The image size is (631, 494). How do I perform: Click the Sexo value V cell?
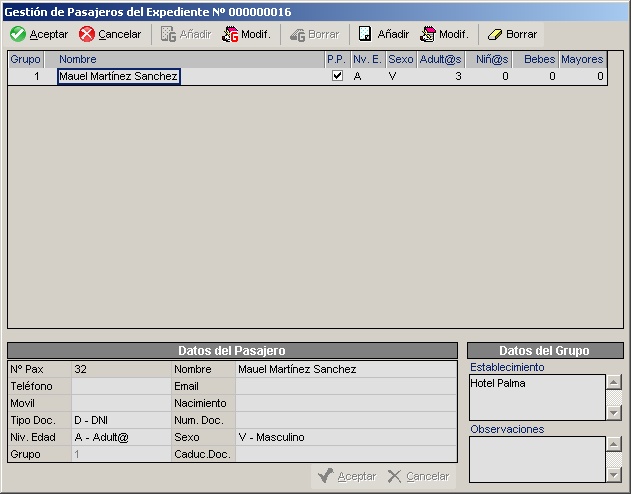coord(401,76)
